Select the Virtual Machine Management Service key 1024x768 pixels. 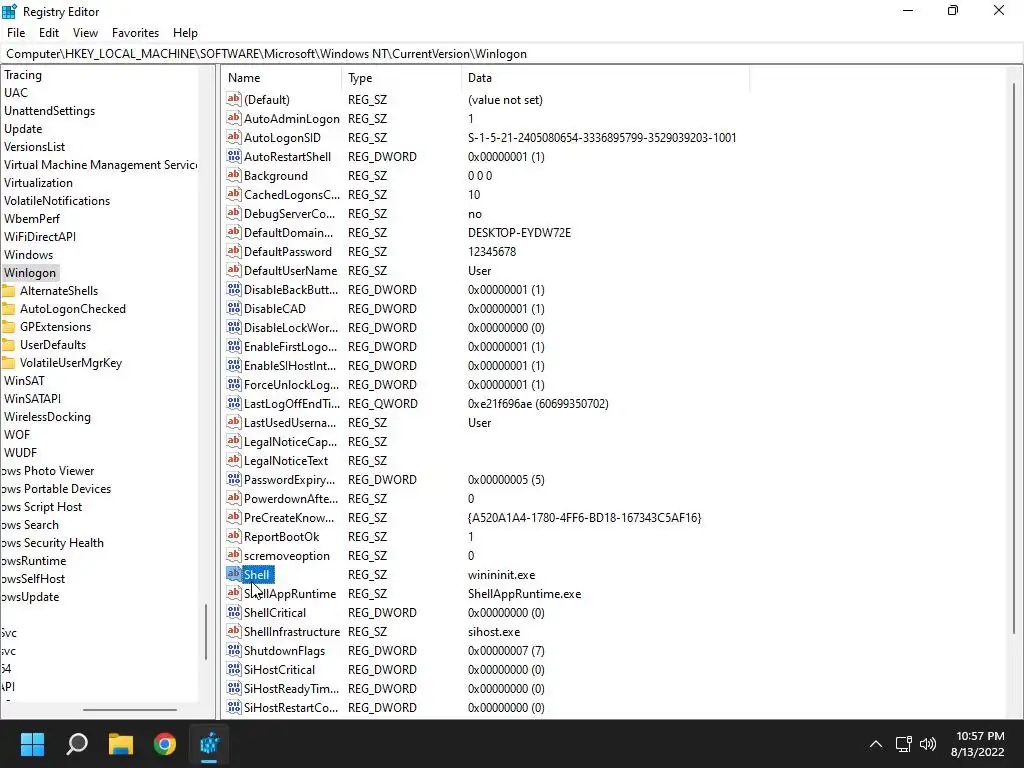click(x=101, y=165)
